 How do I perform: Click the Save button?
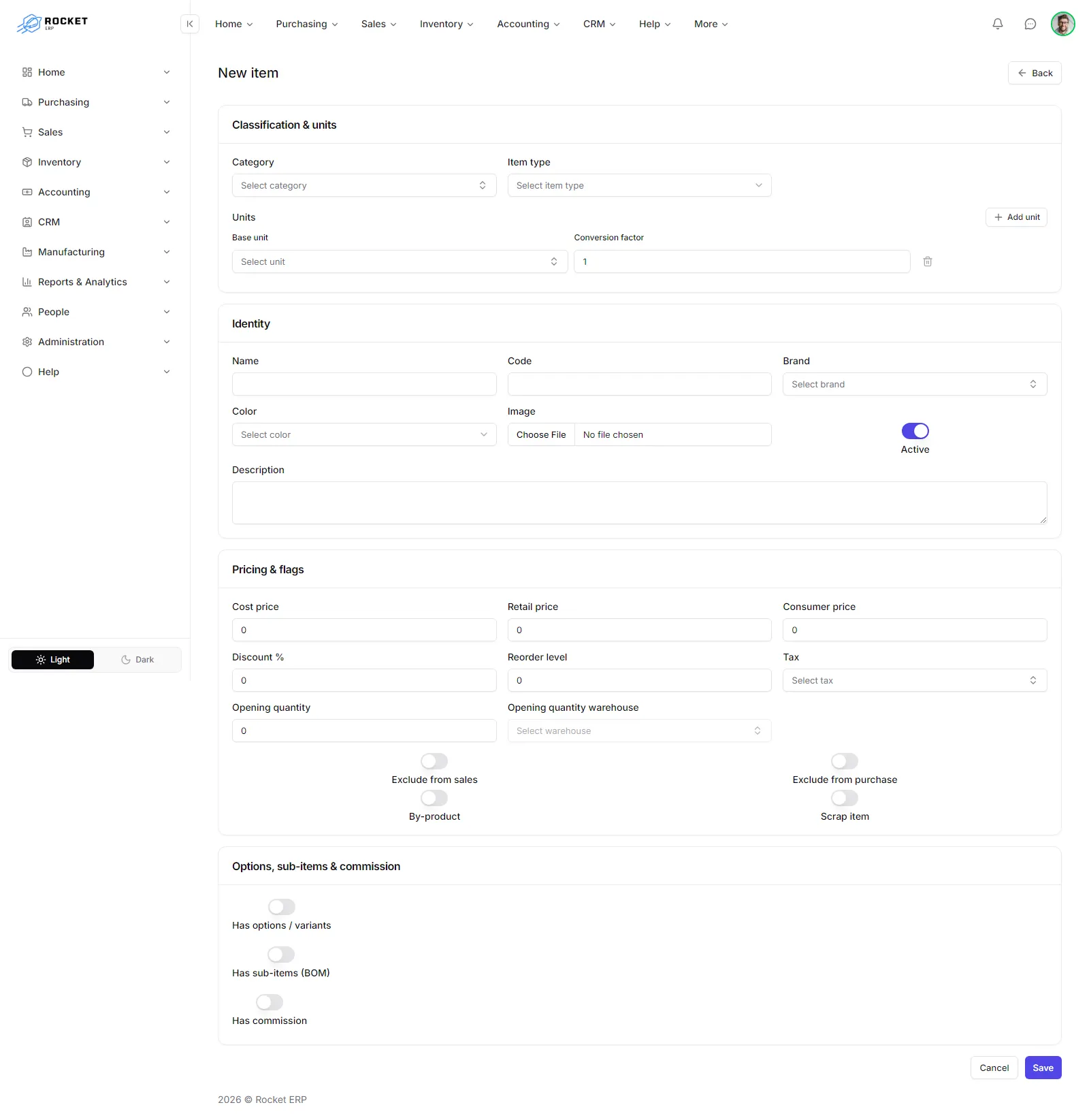click(x=1043, y=1068)
